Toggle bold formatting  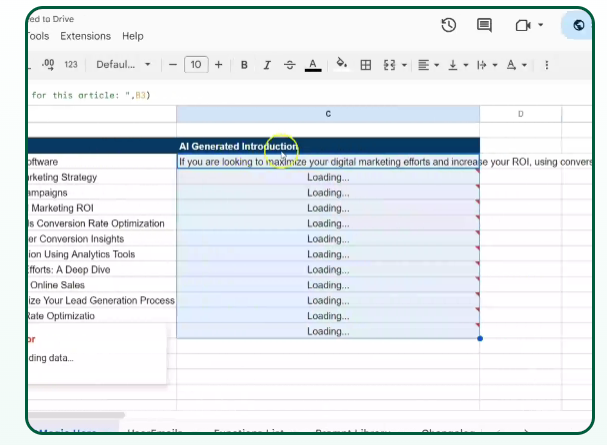tap(244, 65)
